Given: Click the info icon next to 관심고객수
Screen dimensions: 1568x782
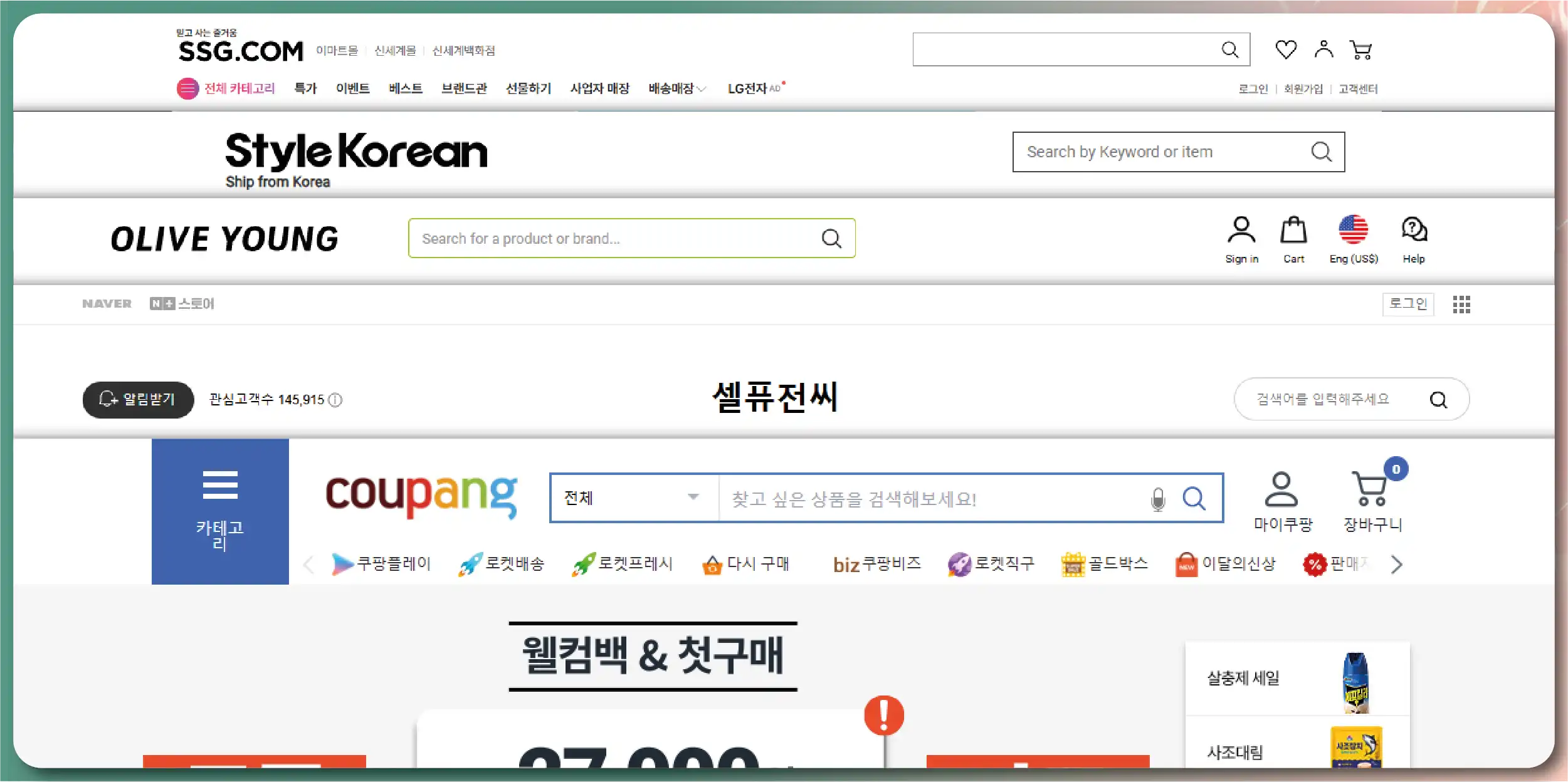Looking at the screenshot, I should 335,400.
